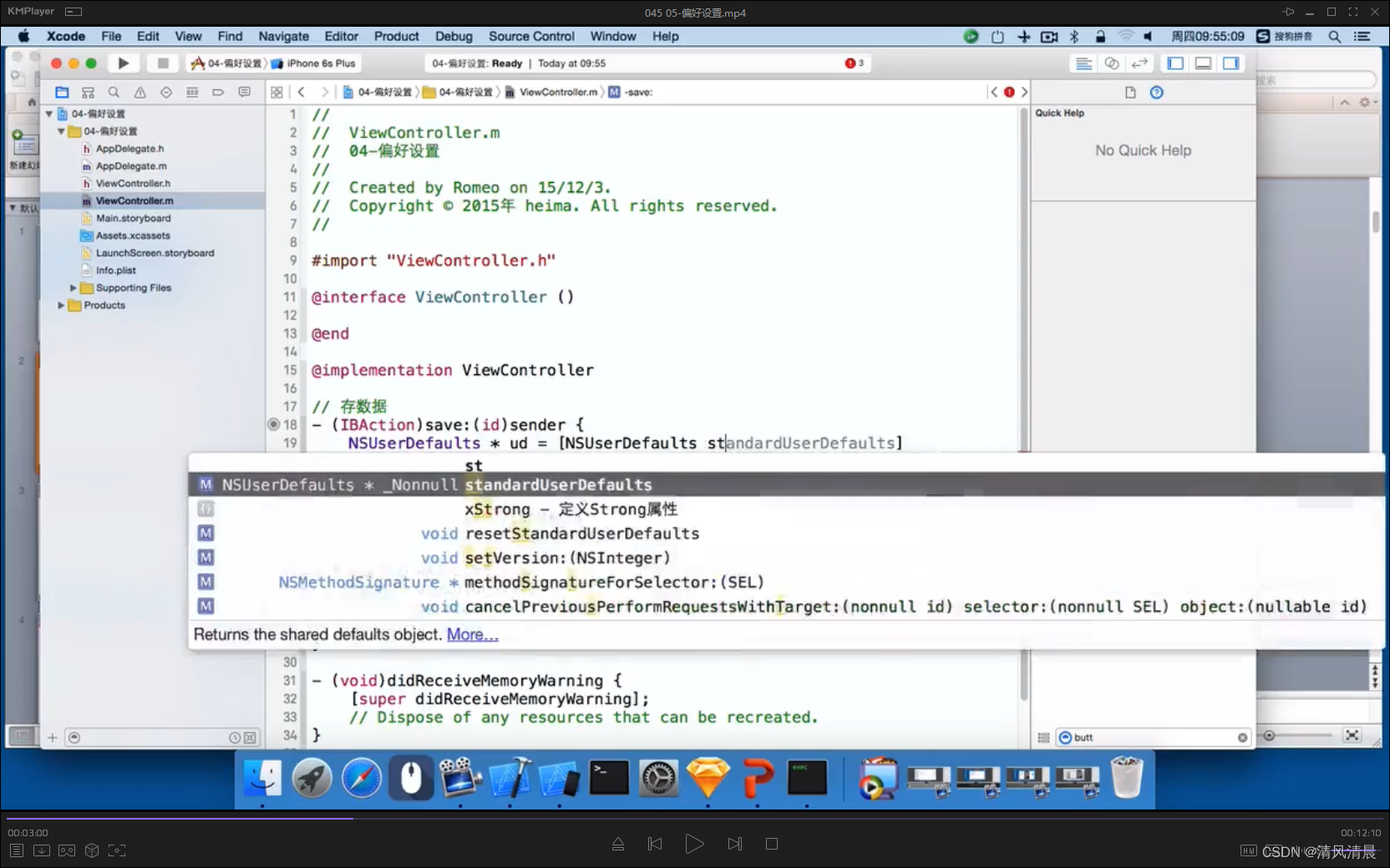Stop the running build
Image resolution: width=1390 pixels, height=868 pixels.
tap(163, 63)
